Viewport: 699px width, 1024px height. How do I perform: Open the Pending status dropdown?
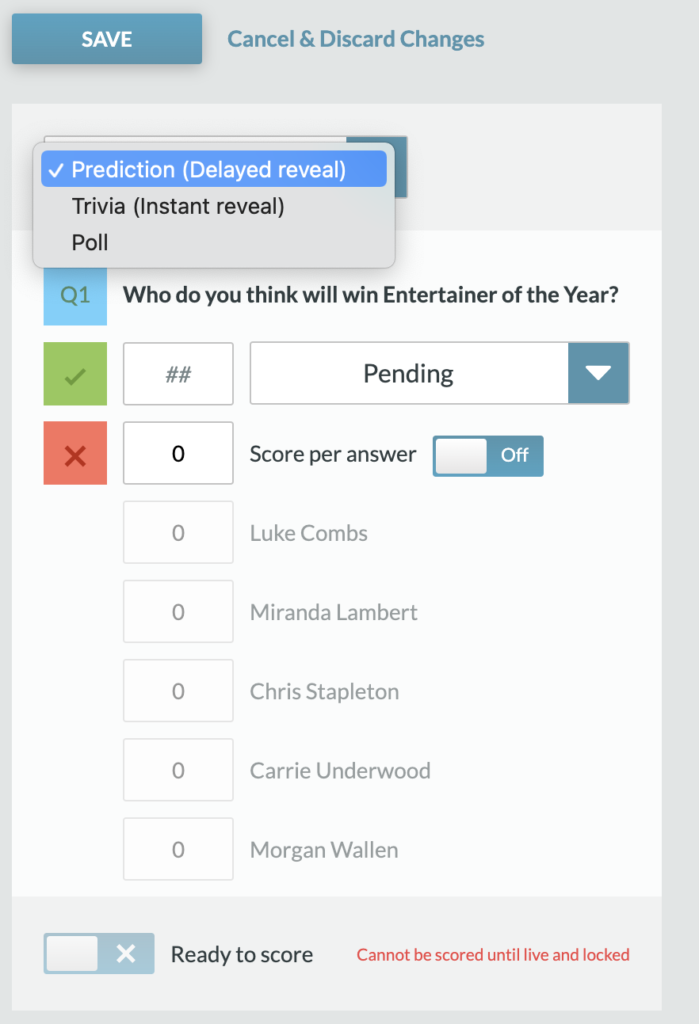(440, 373)
